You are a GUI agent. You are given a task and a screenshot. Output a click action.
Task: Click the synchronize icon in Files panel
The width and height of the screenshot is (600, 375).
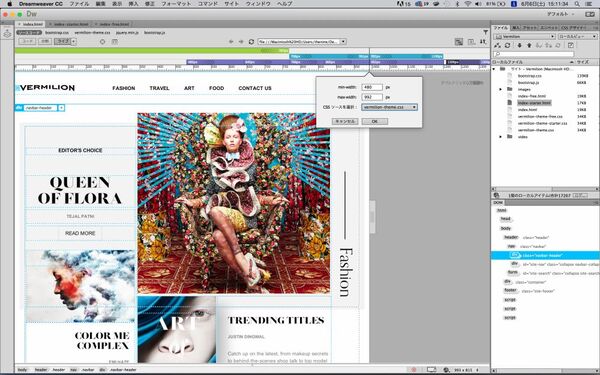point(558,45)
